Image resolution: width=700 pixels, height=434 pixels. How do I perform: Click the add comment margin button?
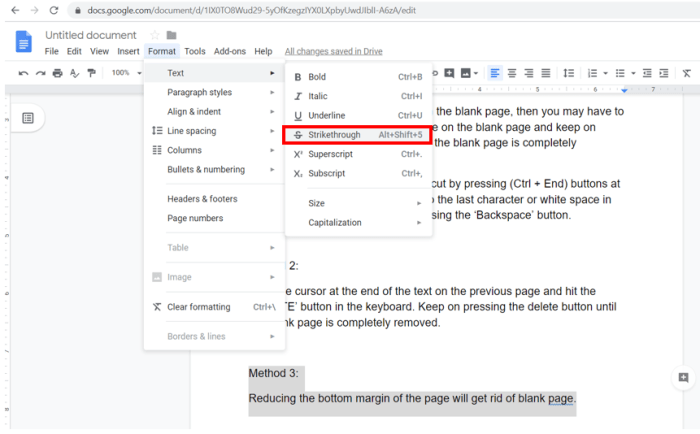pyautogui.click(x=683, y=378)
